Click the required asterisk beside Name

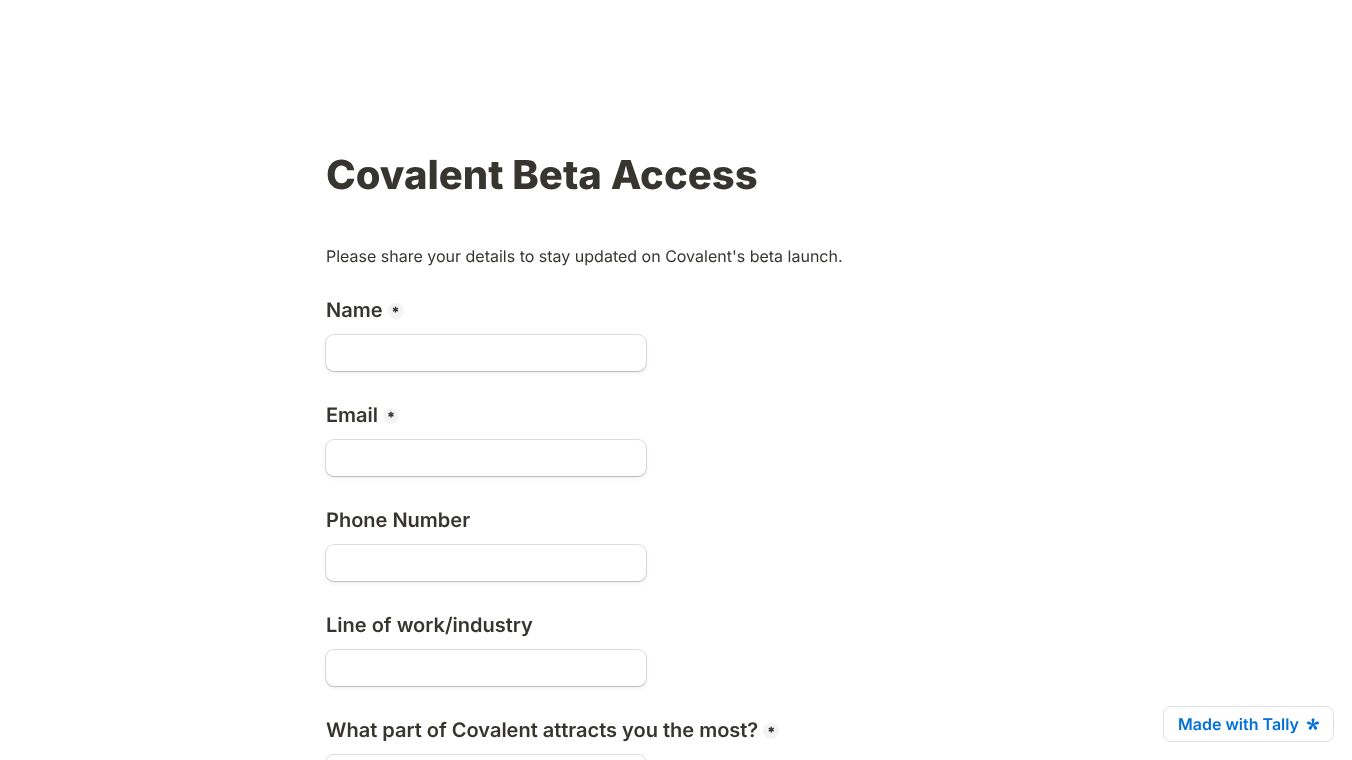pyautogui.click(x=395, y=311)
